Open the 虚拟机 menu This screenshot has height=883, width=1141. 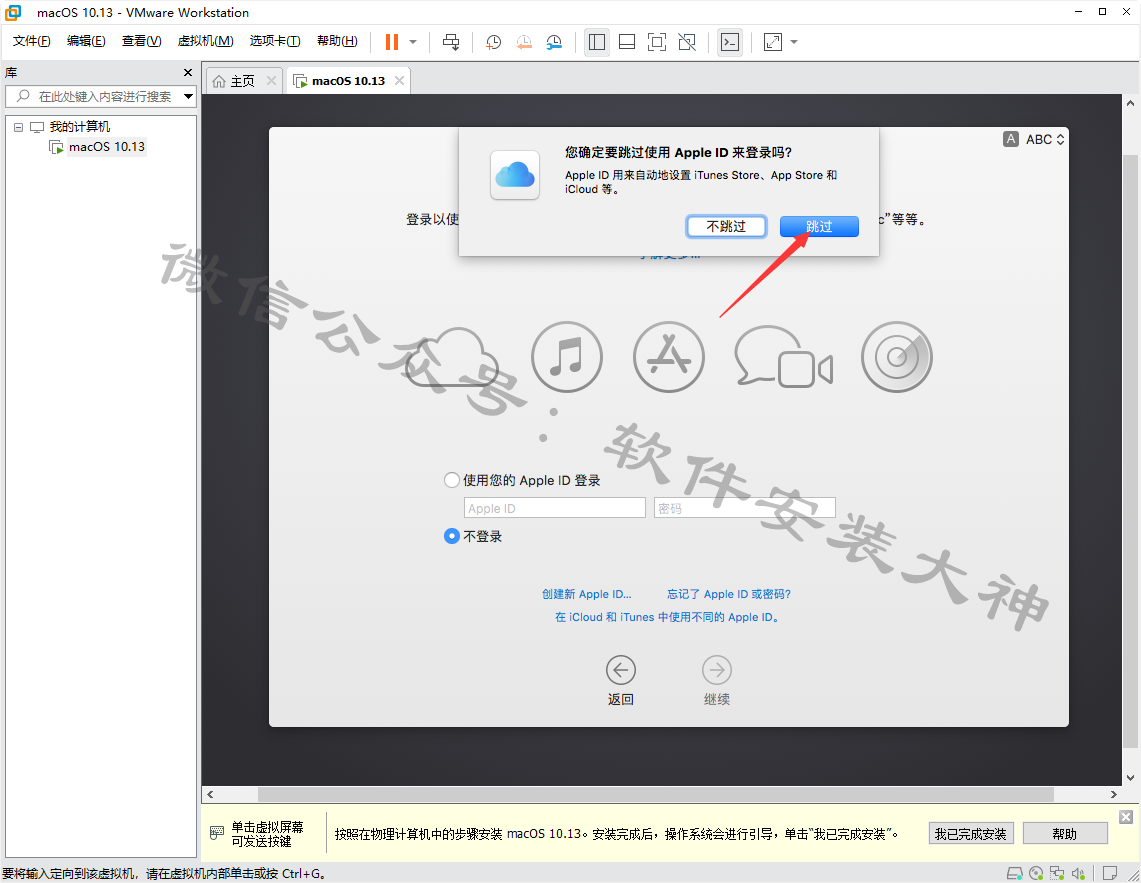tap(205, 41)
